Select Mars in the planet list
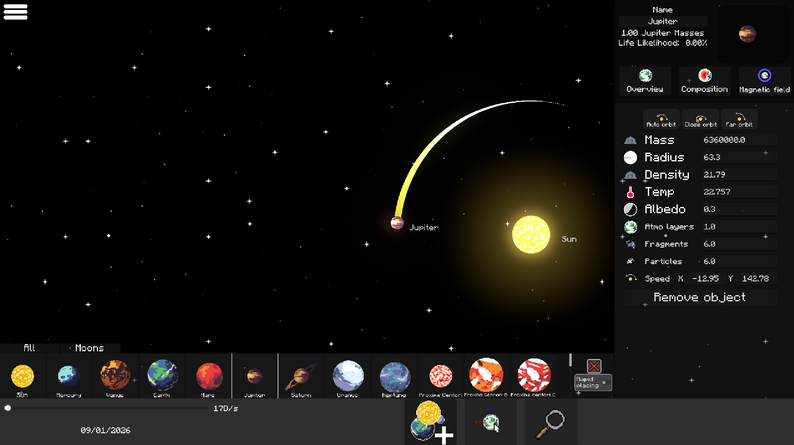 [208, 377]
